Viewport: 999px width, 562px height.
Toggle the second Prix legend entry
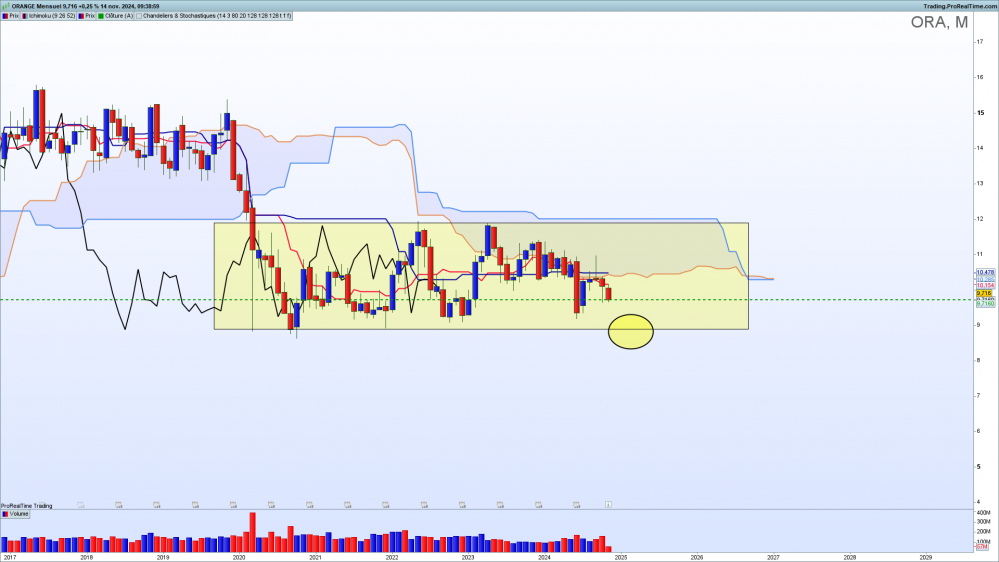point(88,16)
